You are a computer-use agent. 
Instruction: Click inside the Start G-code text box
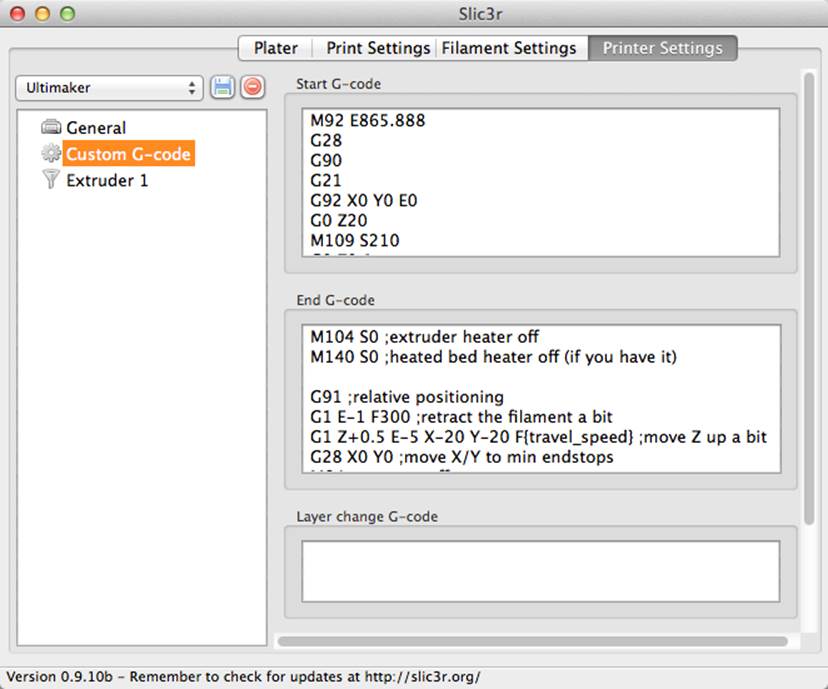click(x=541, y=183)
